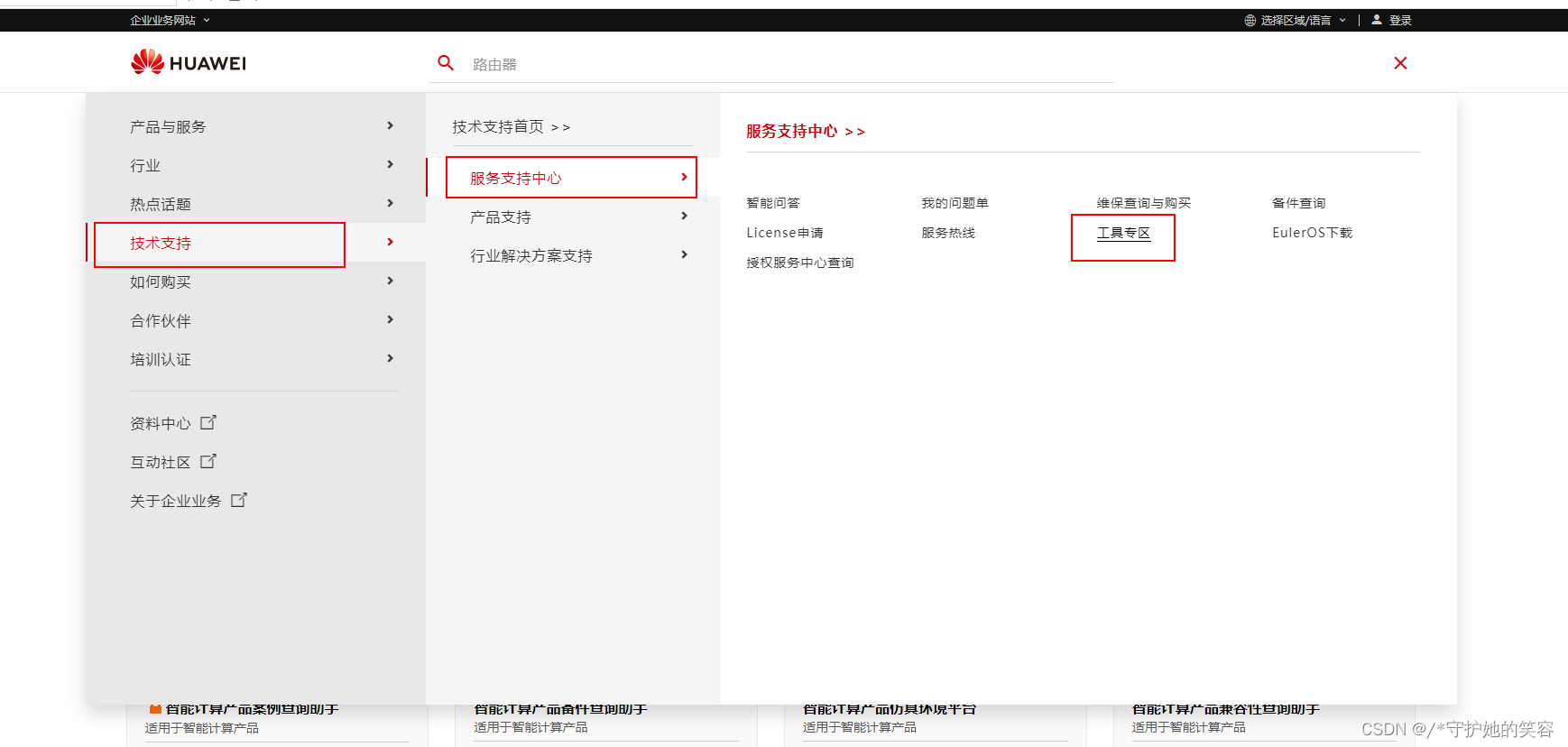Expand chevron next to 培训认证
This screenshot has width=1568, height=747.
[x=390, y=358]
